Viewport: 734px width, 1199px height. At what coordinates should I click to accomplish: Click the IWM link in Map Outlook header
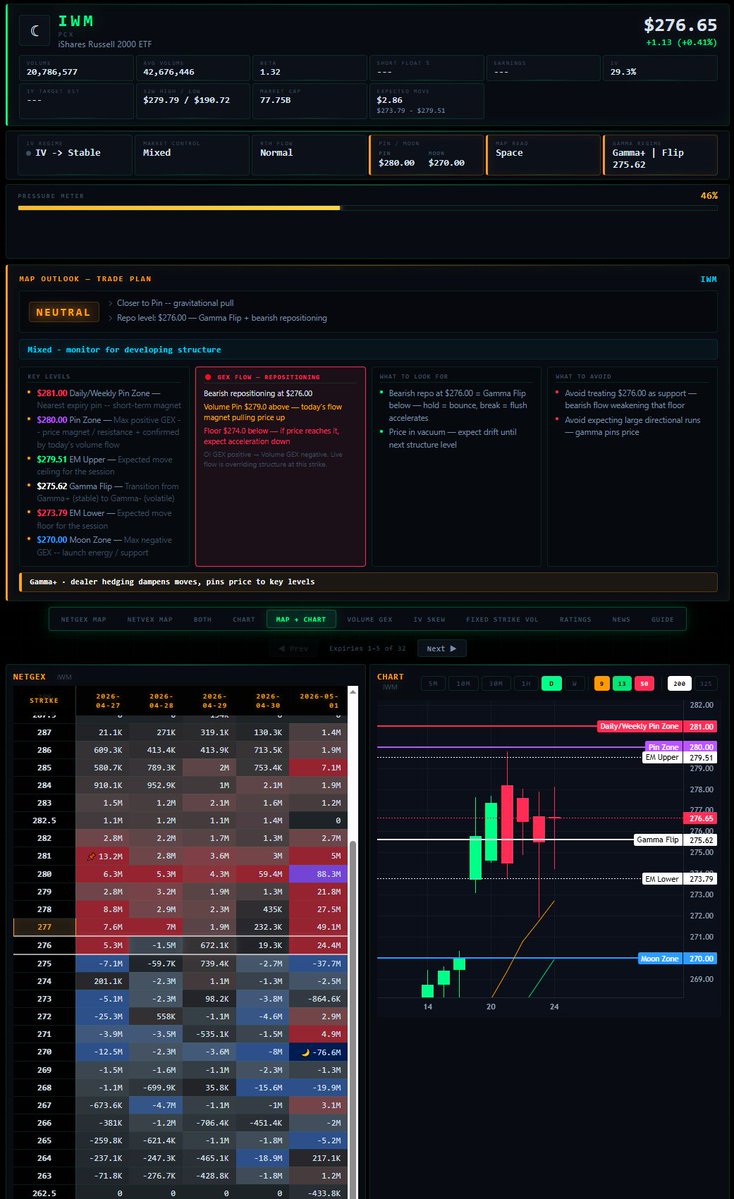pos(709,279)
